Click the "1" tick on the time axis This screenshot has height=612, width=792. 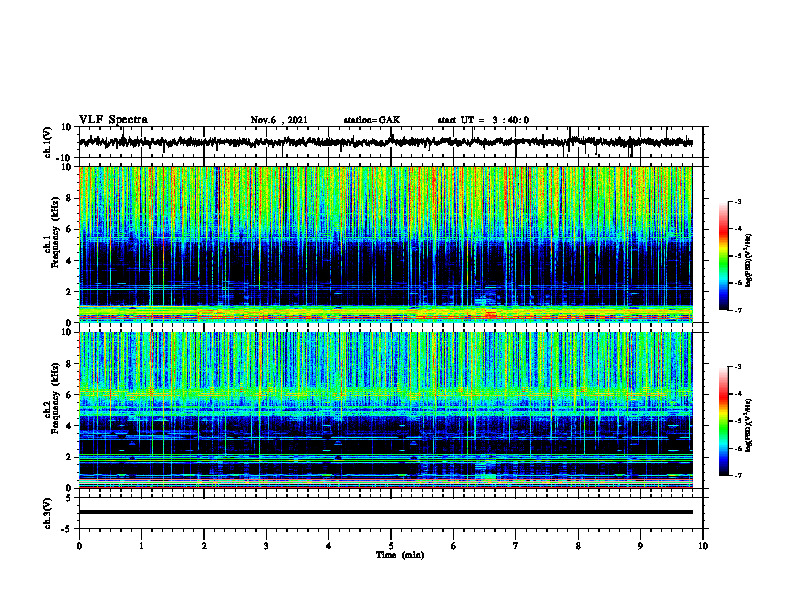click(x=141, y=546)
